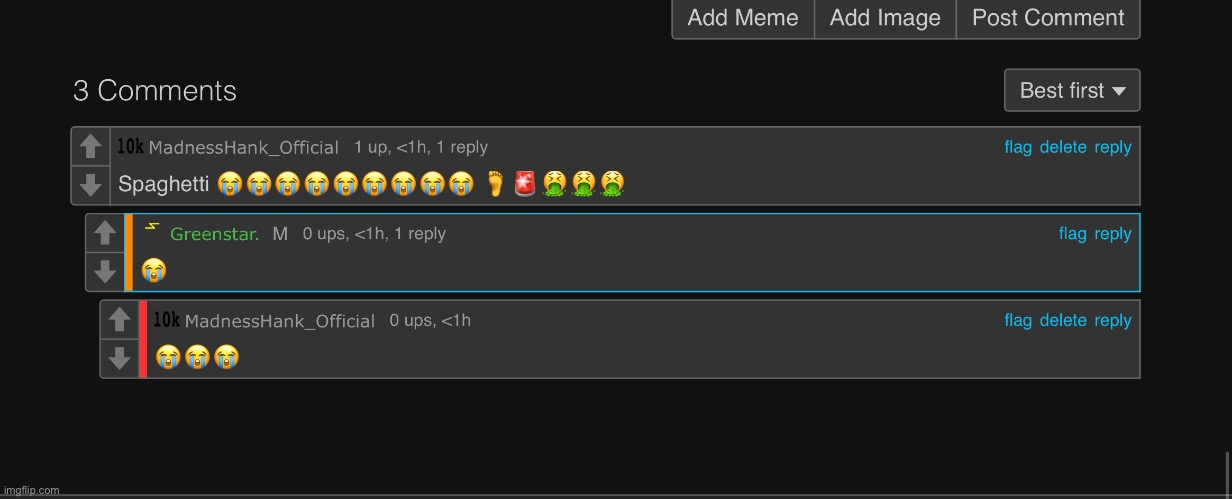
Task: Click the Add Meme button
Action: coord(743,19)
